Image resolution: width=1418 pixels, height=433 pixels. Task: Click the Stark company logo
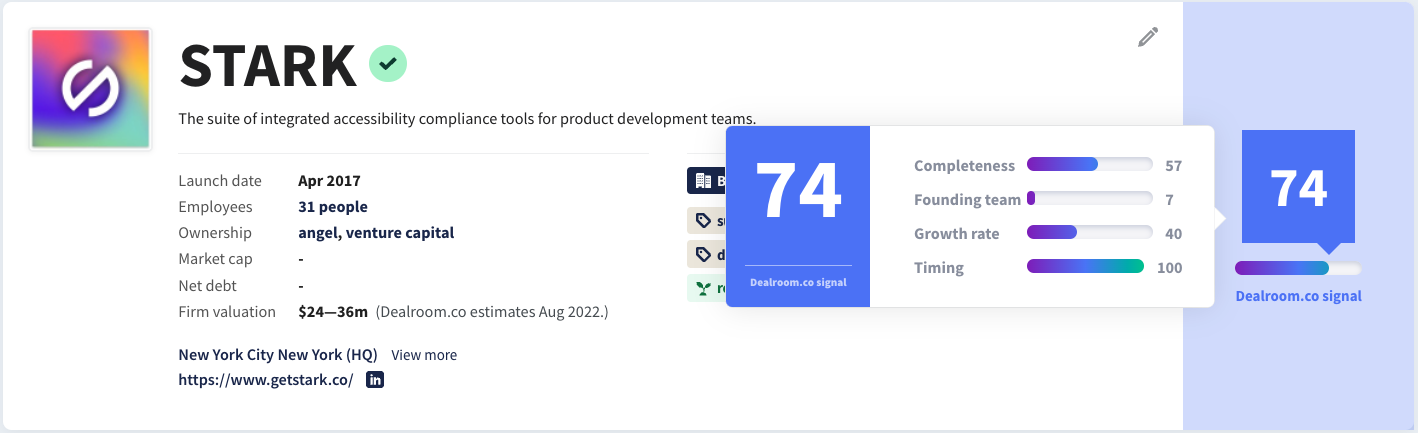pos(91,89)
